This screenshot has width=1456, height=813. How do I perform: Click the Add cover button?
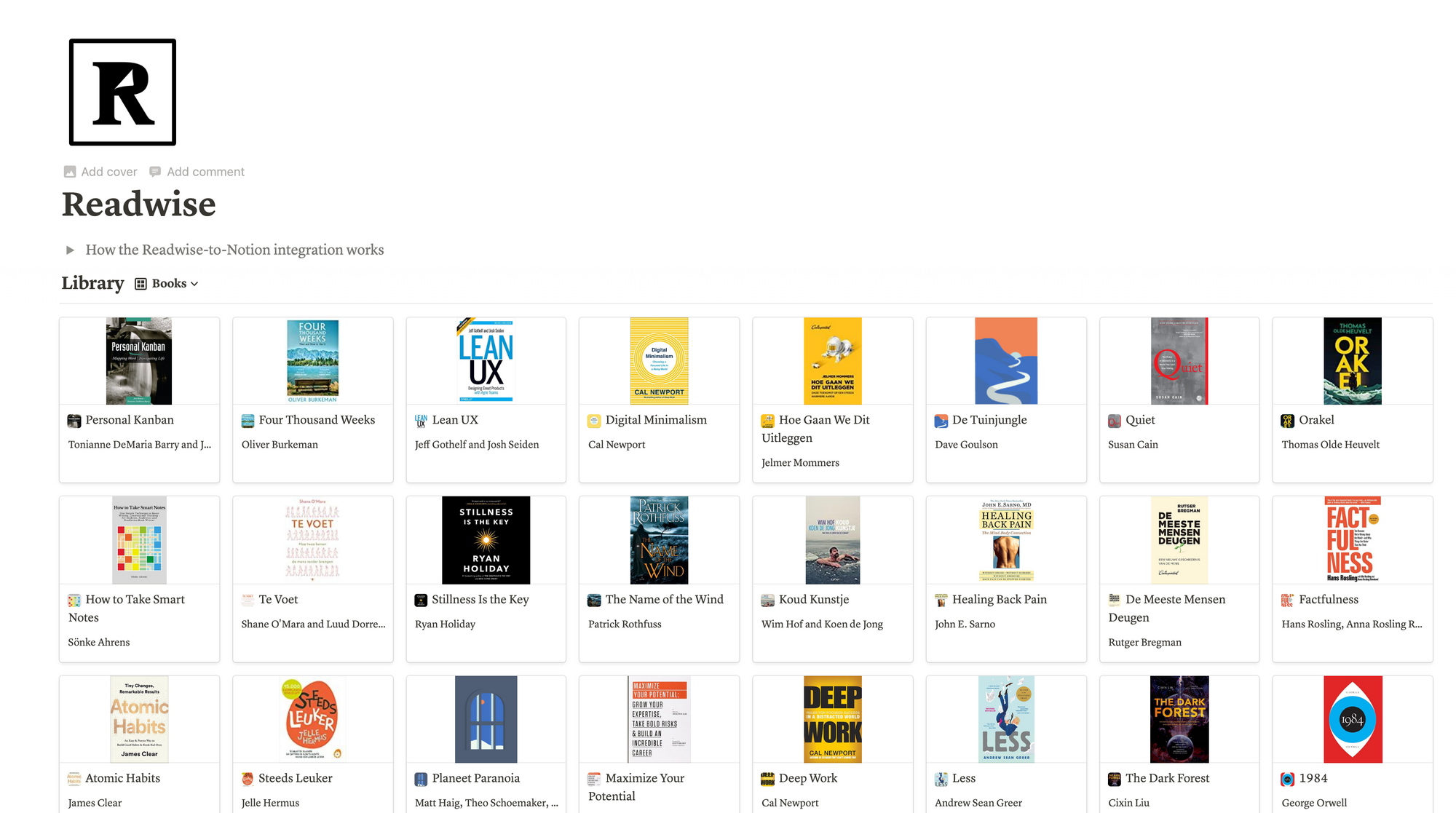pos(108,172)
